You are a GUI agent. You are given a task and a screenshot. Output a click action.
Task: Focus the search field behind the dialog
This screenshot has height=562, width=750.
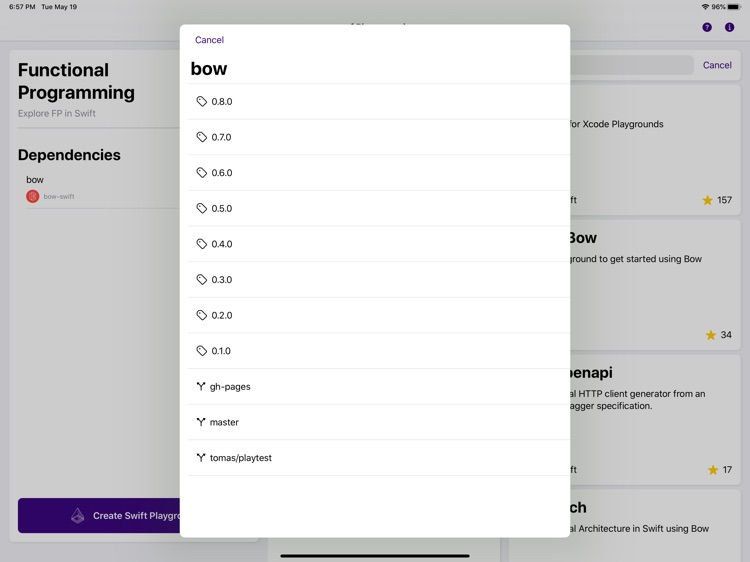click(631, 65)
